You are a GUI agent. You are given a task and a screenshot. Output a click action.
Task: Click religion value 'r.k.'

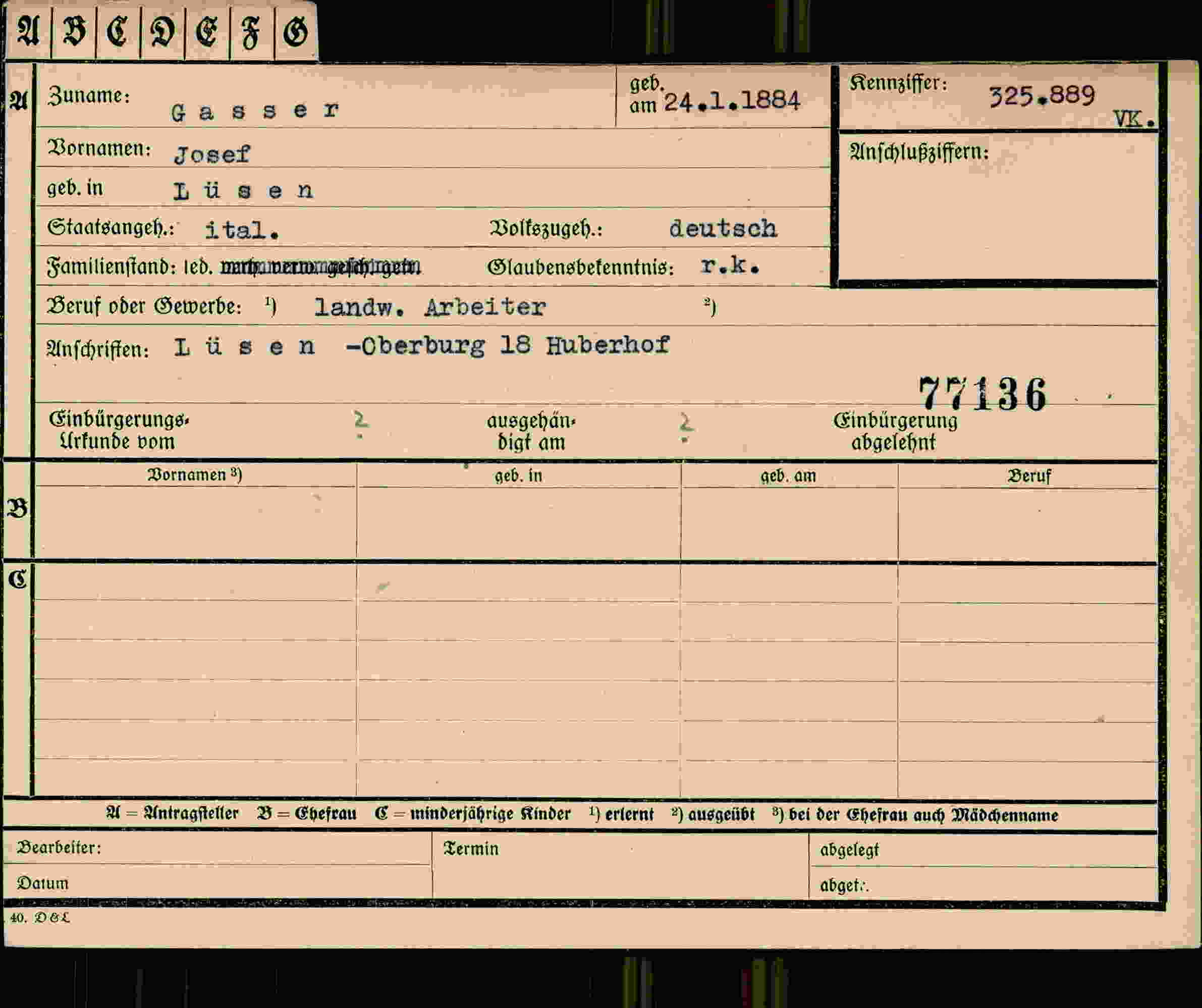point(730,266)
